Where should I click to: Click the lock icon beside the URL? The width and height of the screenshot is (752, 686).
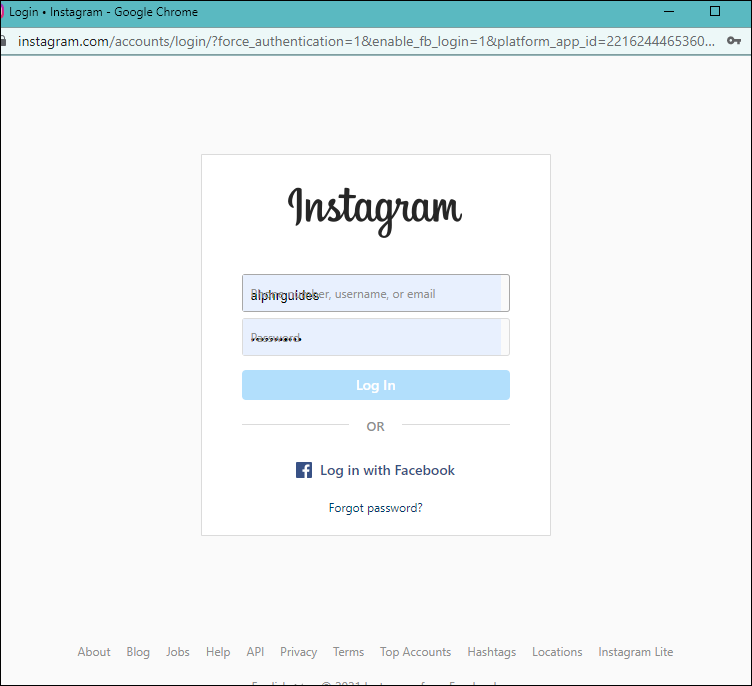coord(3,41)
